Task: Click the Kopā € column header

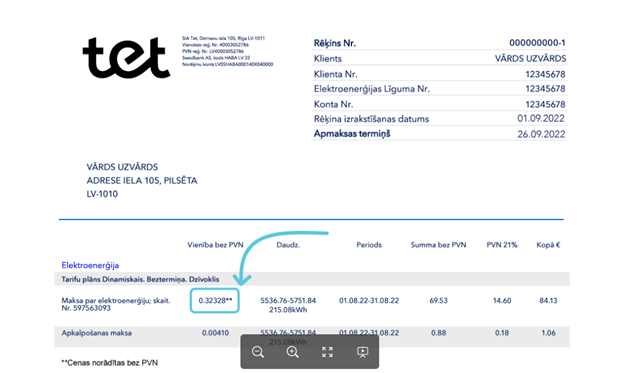Action: [548, 245]
